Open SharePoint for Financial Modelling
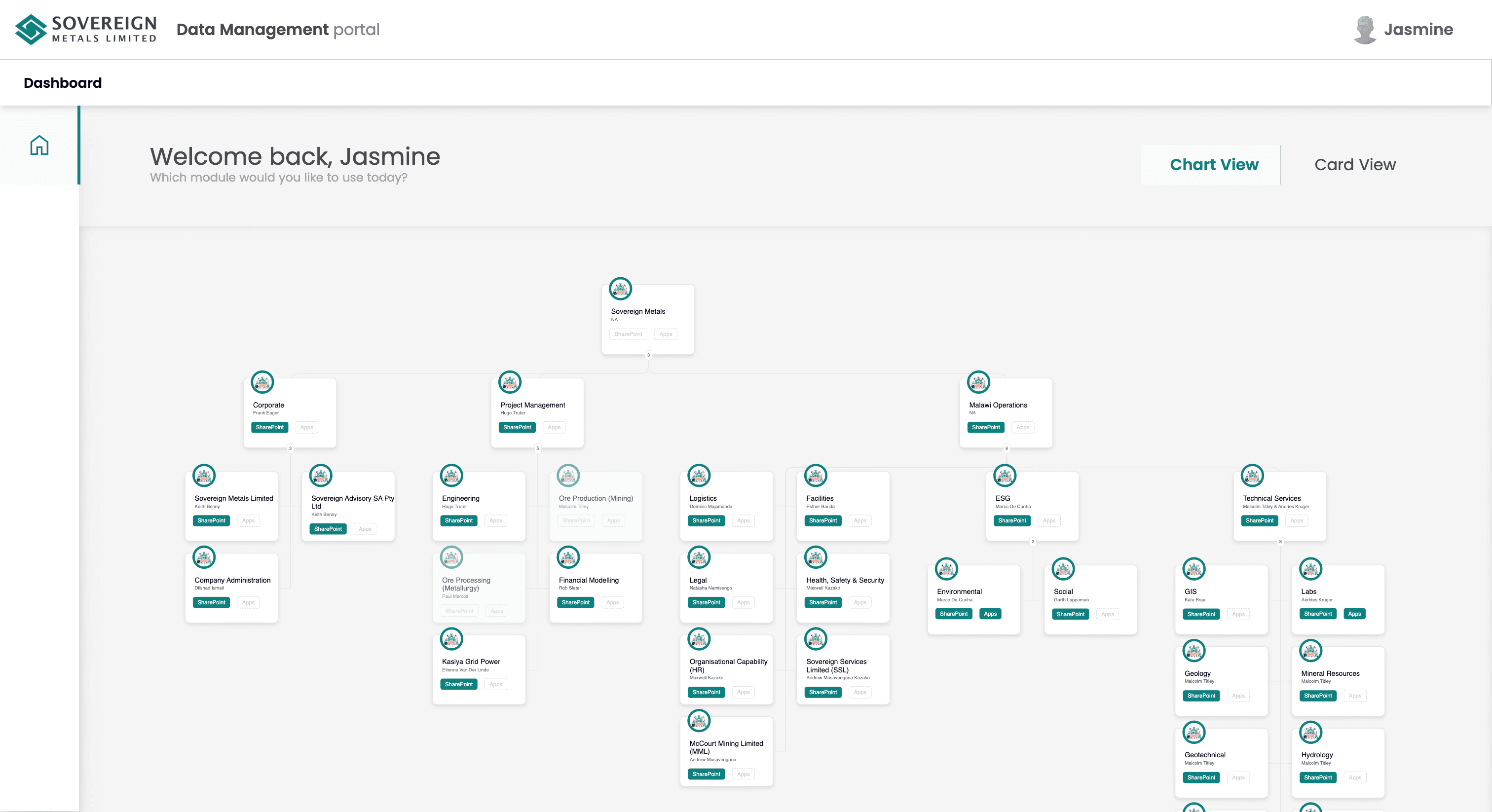 576,602
